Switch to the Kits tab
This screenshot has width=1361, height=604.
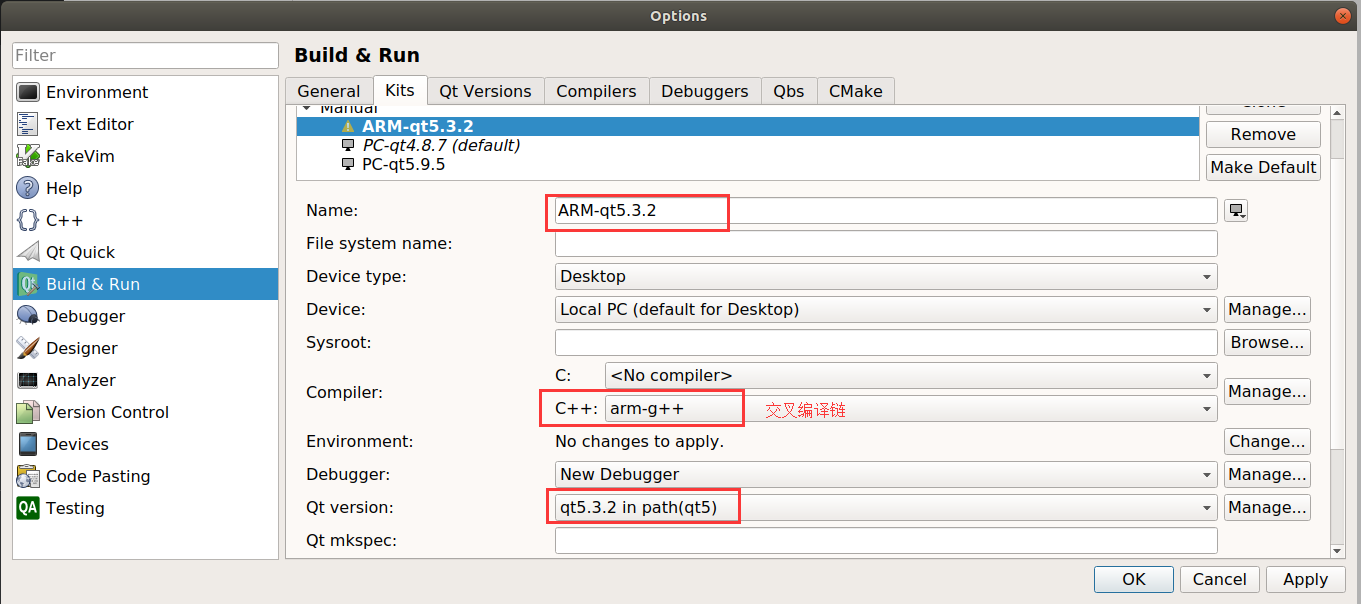pyautogui.click(x=400, y=90)
